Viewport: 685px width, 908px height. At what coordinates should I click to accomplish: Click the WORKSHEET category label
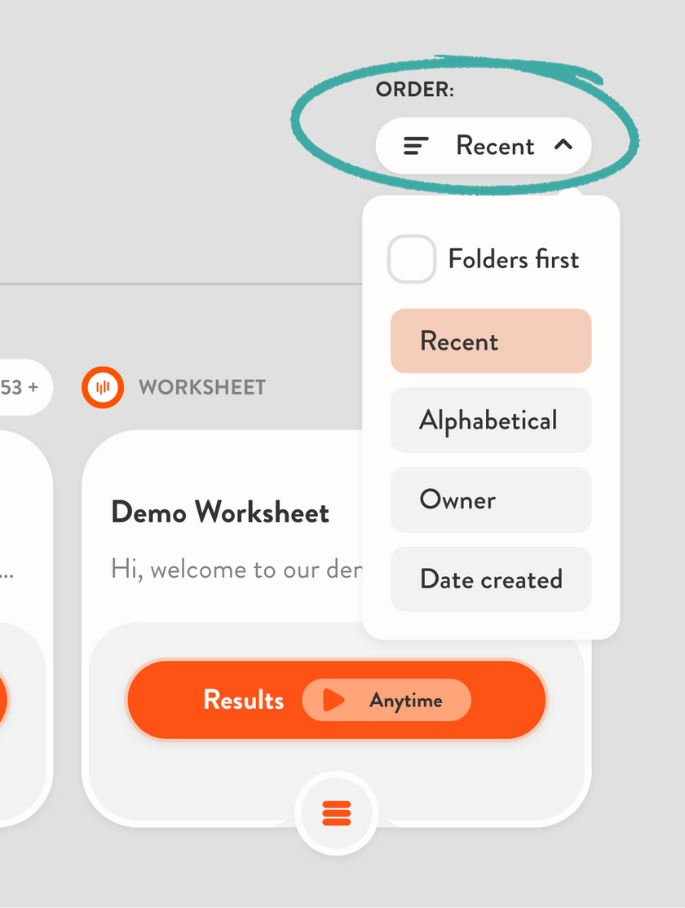[202, 387]
